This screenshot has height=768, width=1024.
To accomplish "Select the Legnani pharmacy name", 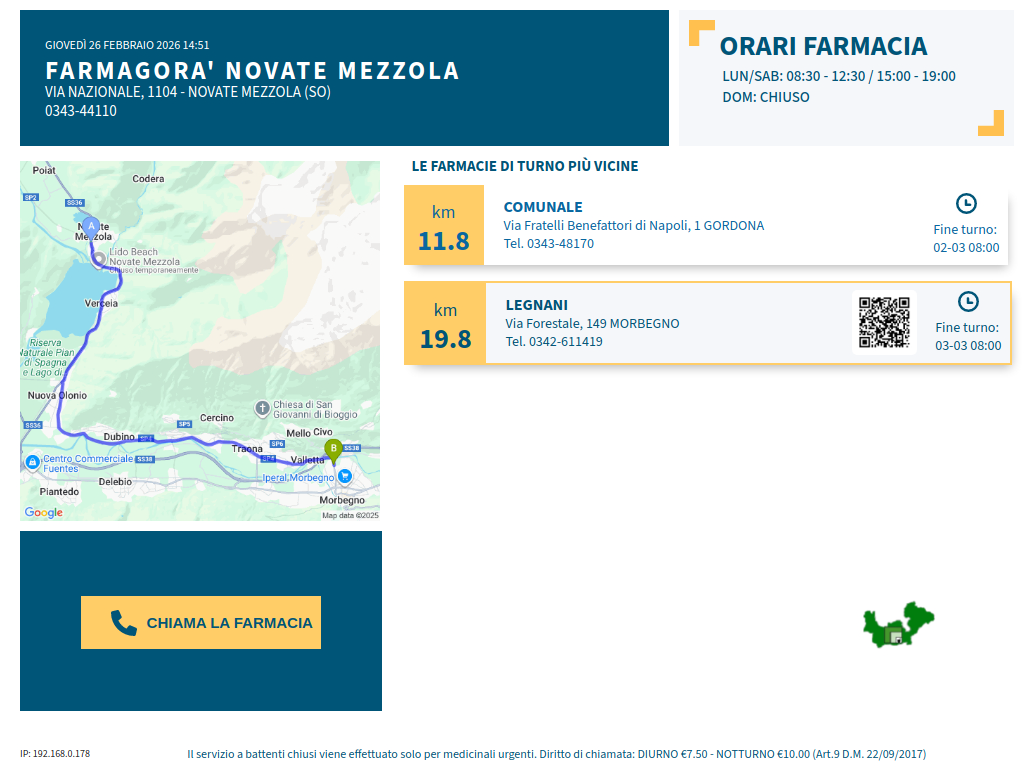I will [x=536, y=305].
